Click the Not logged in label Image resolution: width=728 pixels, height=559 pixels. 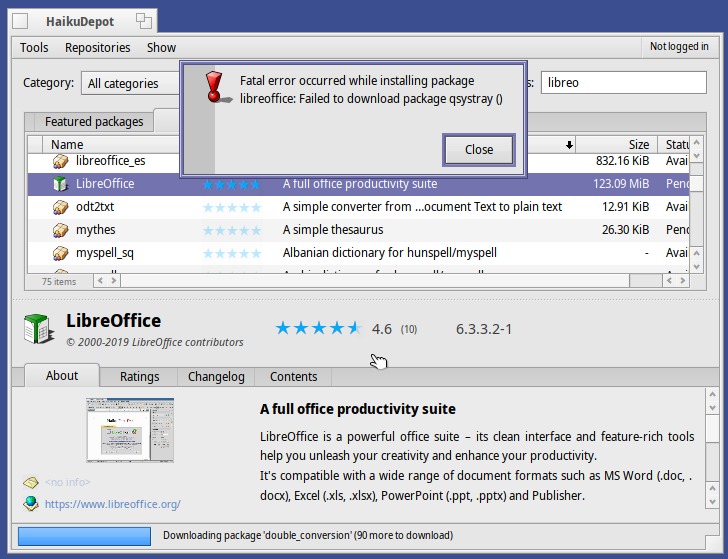tap(679, 46)
